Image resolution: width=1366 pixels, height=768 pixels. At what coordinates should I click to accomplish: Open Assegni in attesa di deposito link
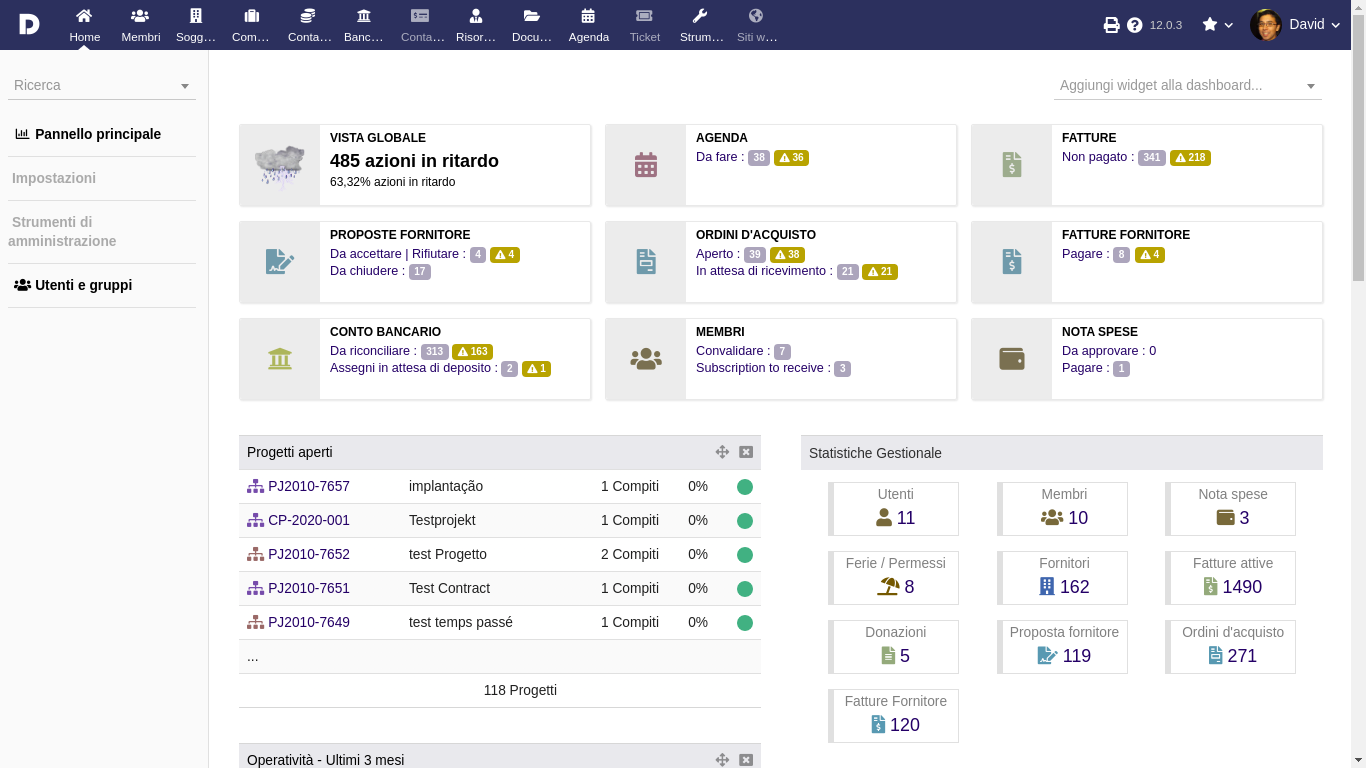click(414, 368)
